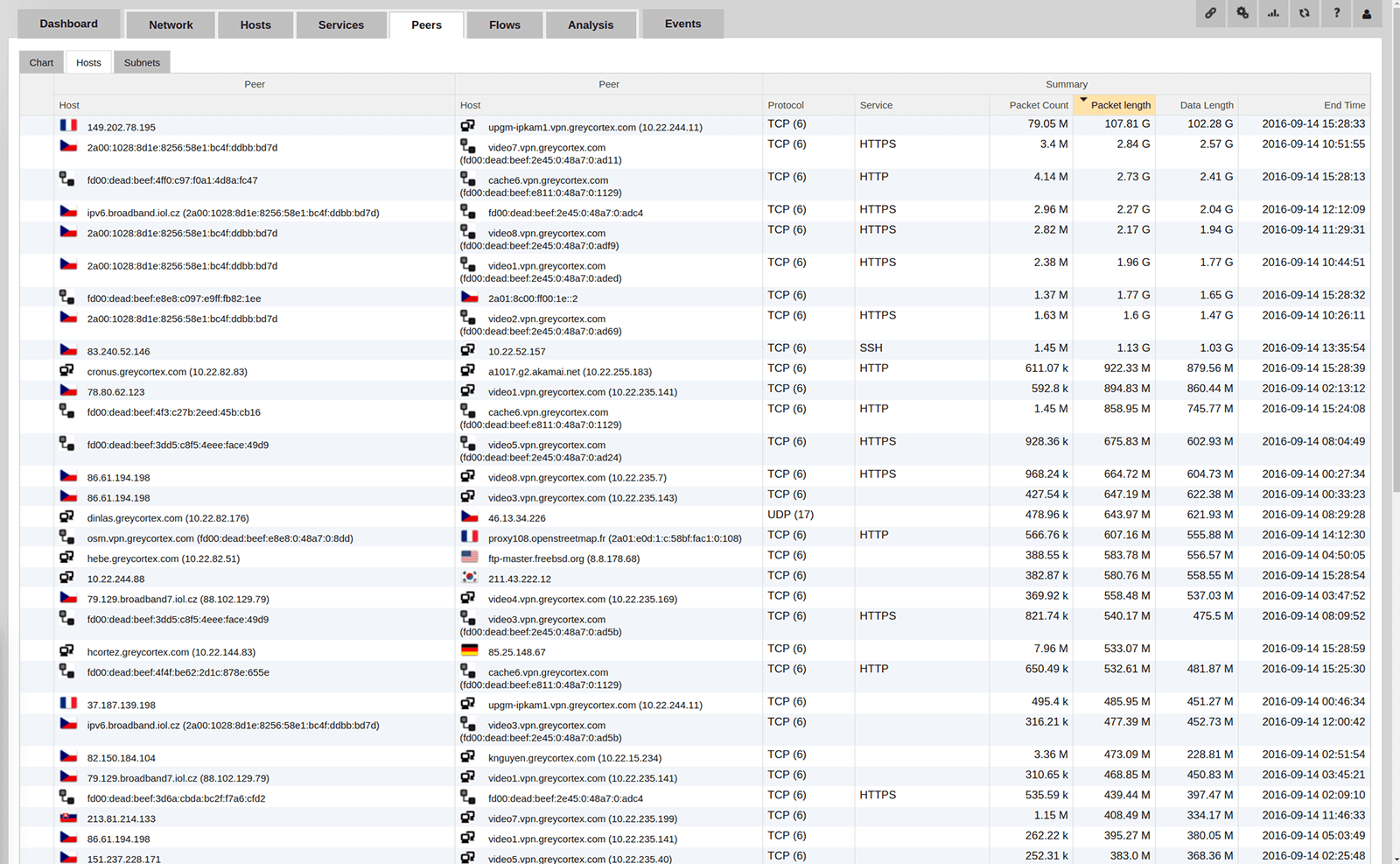The height and width of the screenshot is (864, 1400).
Task: Click peer 211.43.222.12
Action: 520,579
